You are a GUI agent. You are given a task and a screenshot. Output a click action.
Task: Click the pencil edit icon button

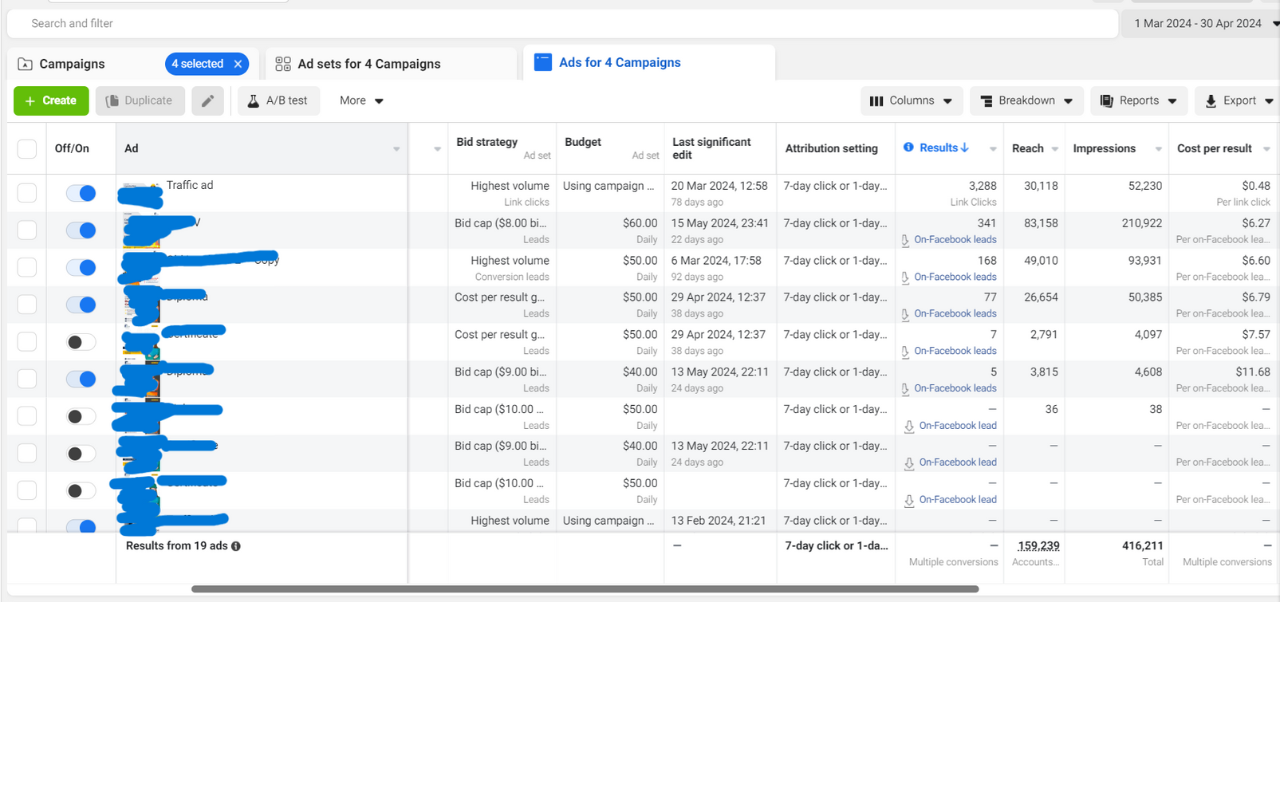tap(207, 101)
